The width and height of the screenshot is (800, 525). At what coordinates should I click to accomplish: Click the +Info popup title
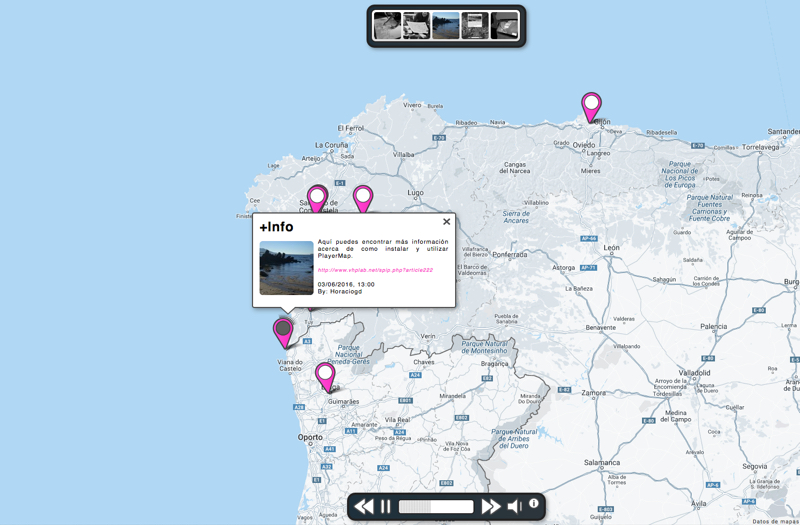point(276,227)
